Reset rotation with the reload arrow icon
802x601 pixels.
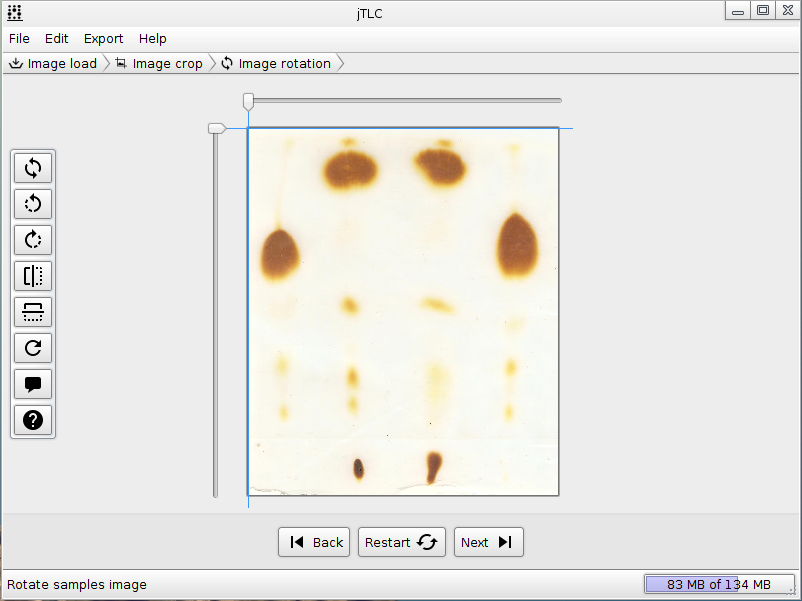tap(33, 348)
